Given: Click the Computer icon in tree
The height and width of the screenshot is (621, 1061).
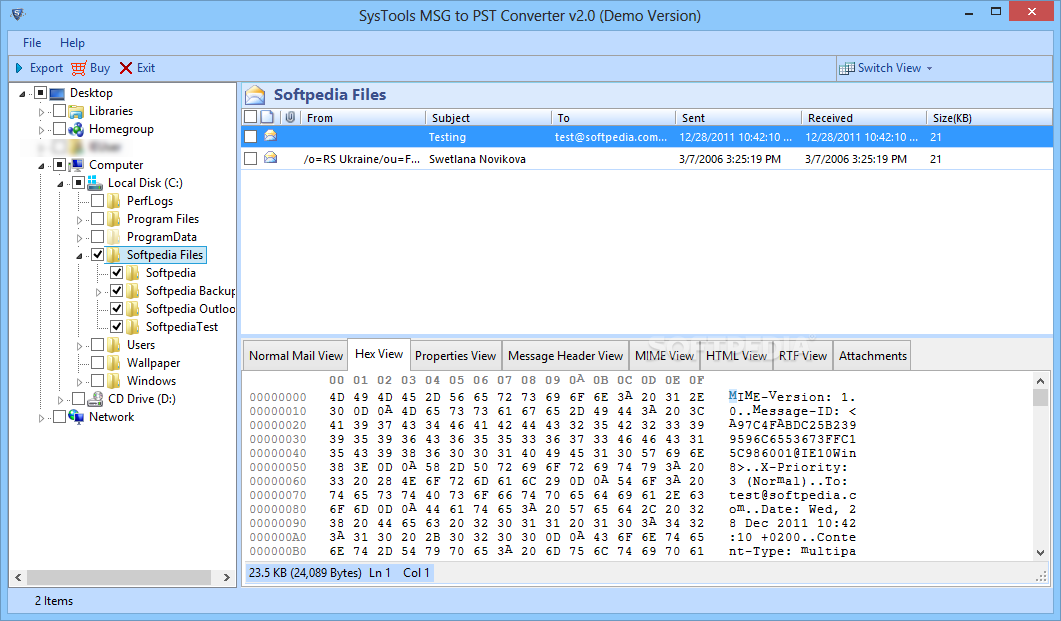Looking at the screenshot, I should pos(76,165).
